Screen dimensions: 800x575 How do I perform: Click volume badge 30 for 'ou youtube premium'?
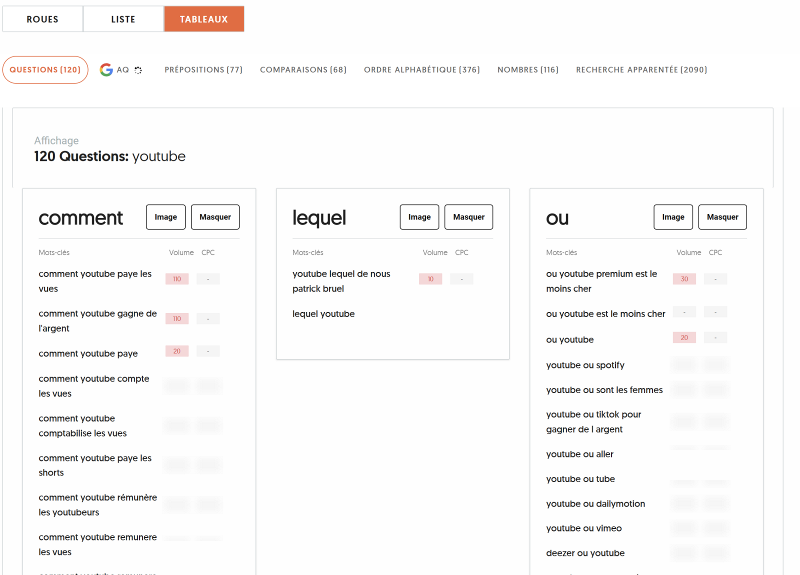click(x=684, y=279)
